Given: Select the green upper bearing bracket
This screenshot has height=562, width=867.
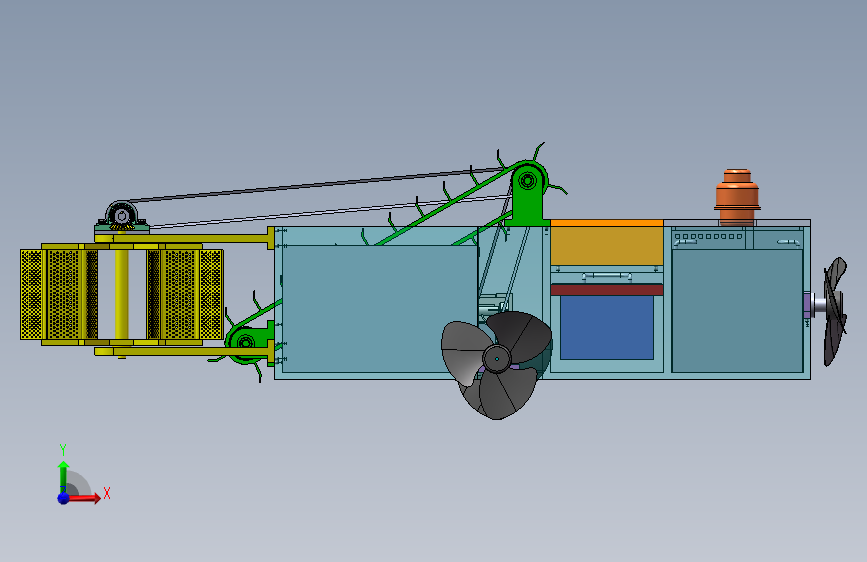Looking at the screenshot, I should point(527,194).
